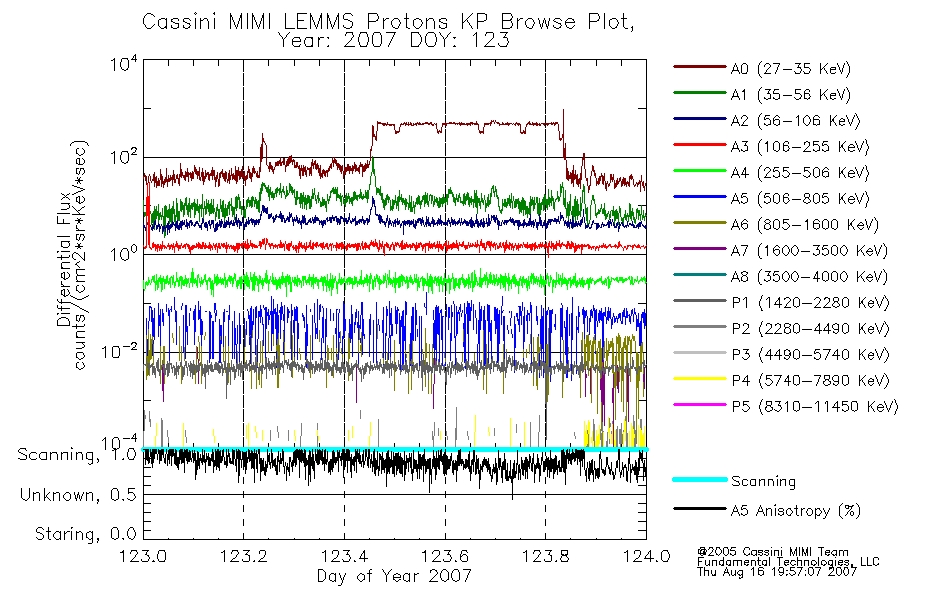Click the x-axis tick label 123.2
This screenshot has width=950, height=600.
(244, 556)
